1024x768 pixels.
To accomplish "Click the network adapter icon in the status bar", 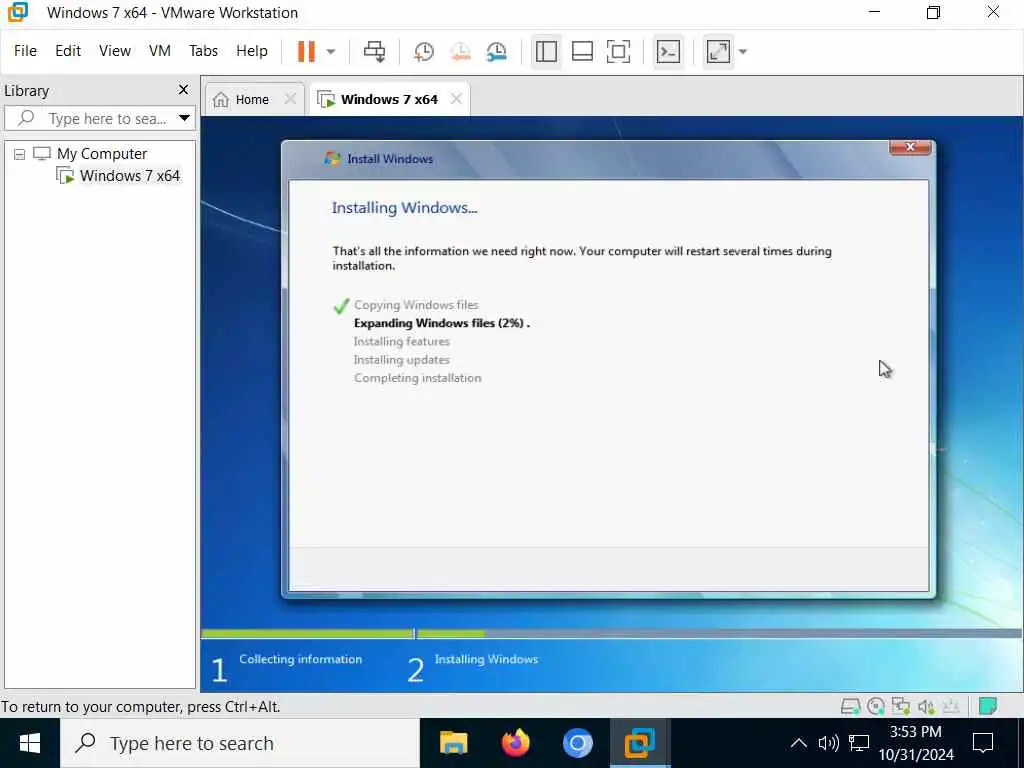I will 901,706.
